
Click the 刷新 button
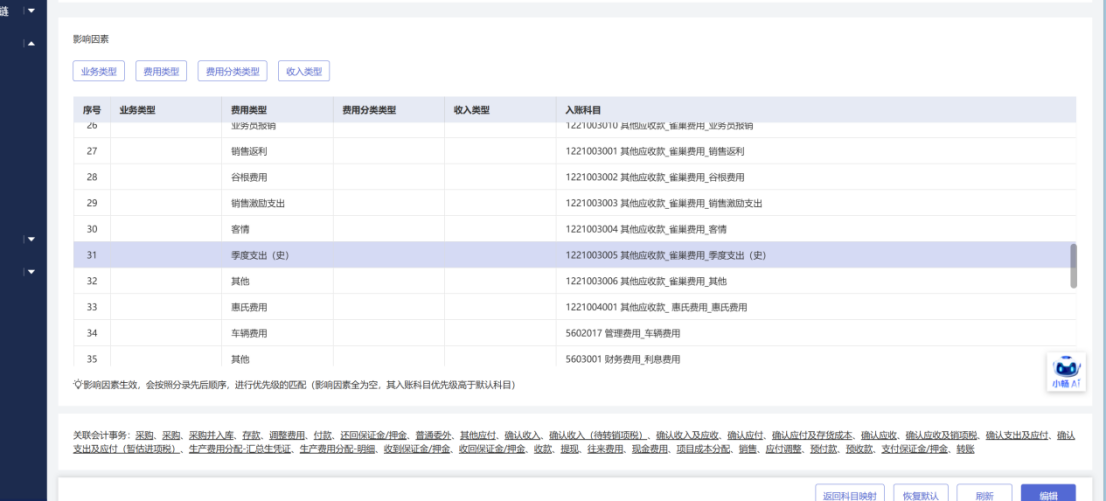click(985, 495)
